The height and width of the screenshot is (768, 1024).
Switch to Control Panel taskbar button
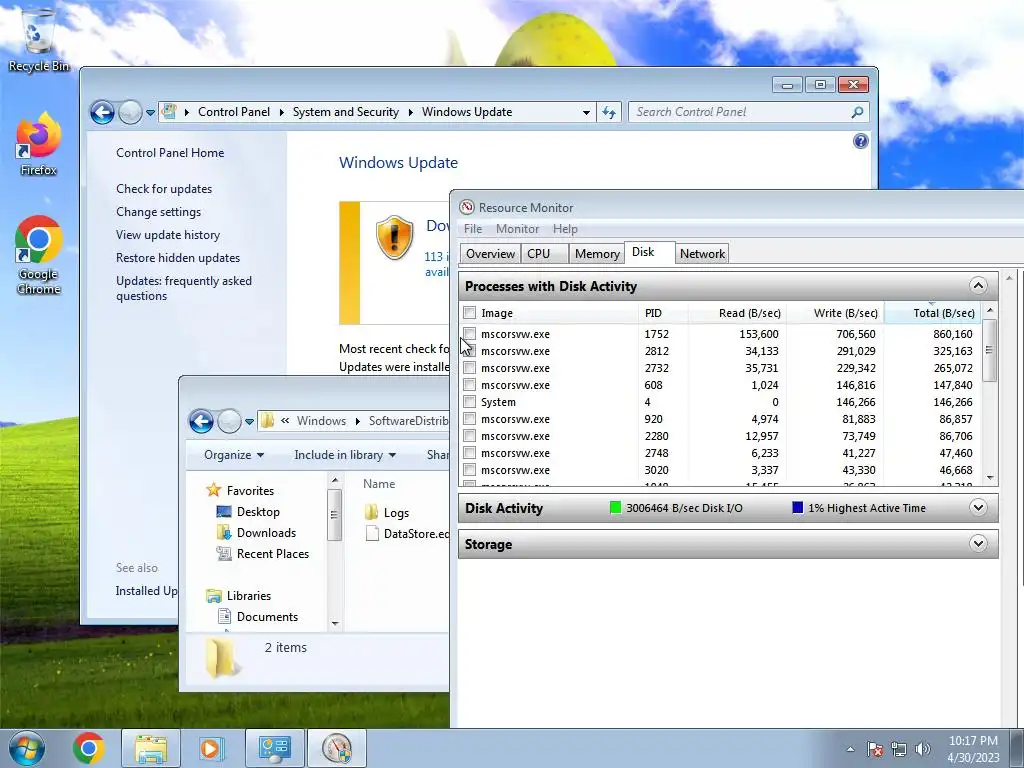(x=274, y=748)
